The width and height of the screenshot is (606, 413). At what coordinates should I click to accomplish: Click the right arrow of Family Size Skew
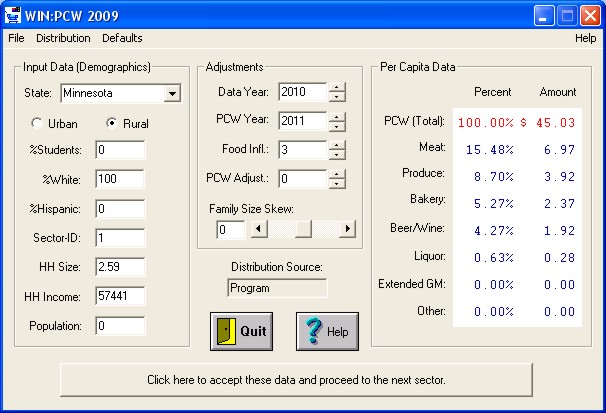click(x=348, y=229)
